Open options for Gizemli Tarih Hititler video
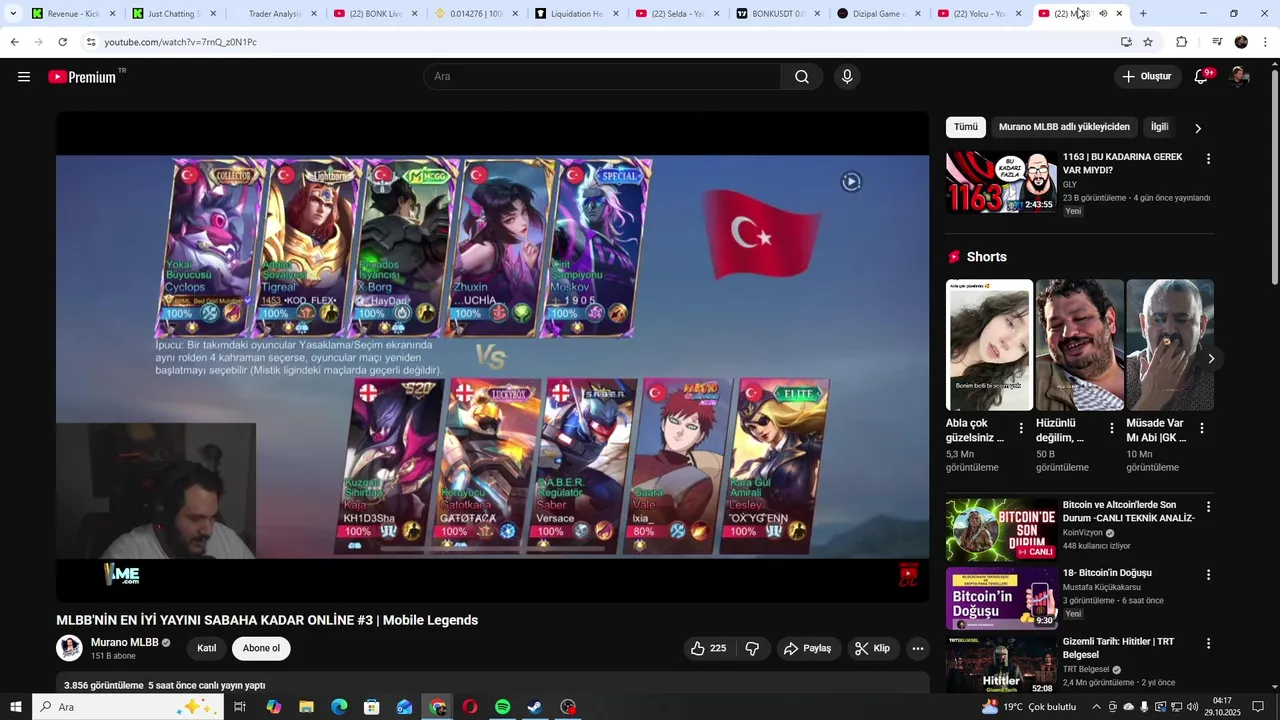 click(1208, 643)
